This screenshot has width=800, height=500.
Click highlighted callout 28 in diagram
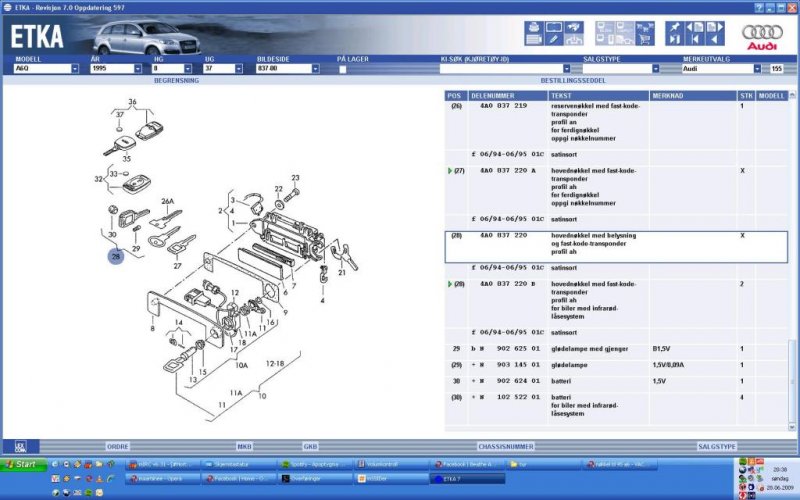116,257
